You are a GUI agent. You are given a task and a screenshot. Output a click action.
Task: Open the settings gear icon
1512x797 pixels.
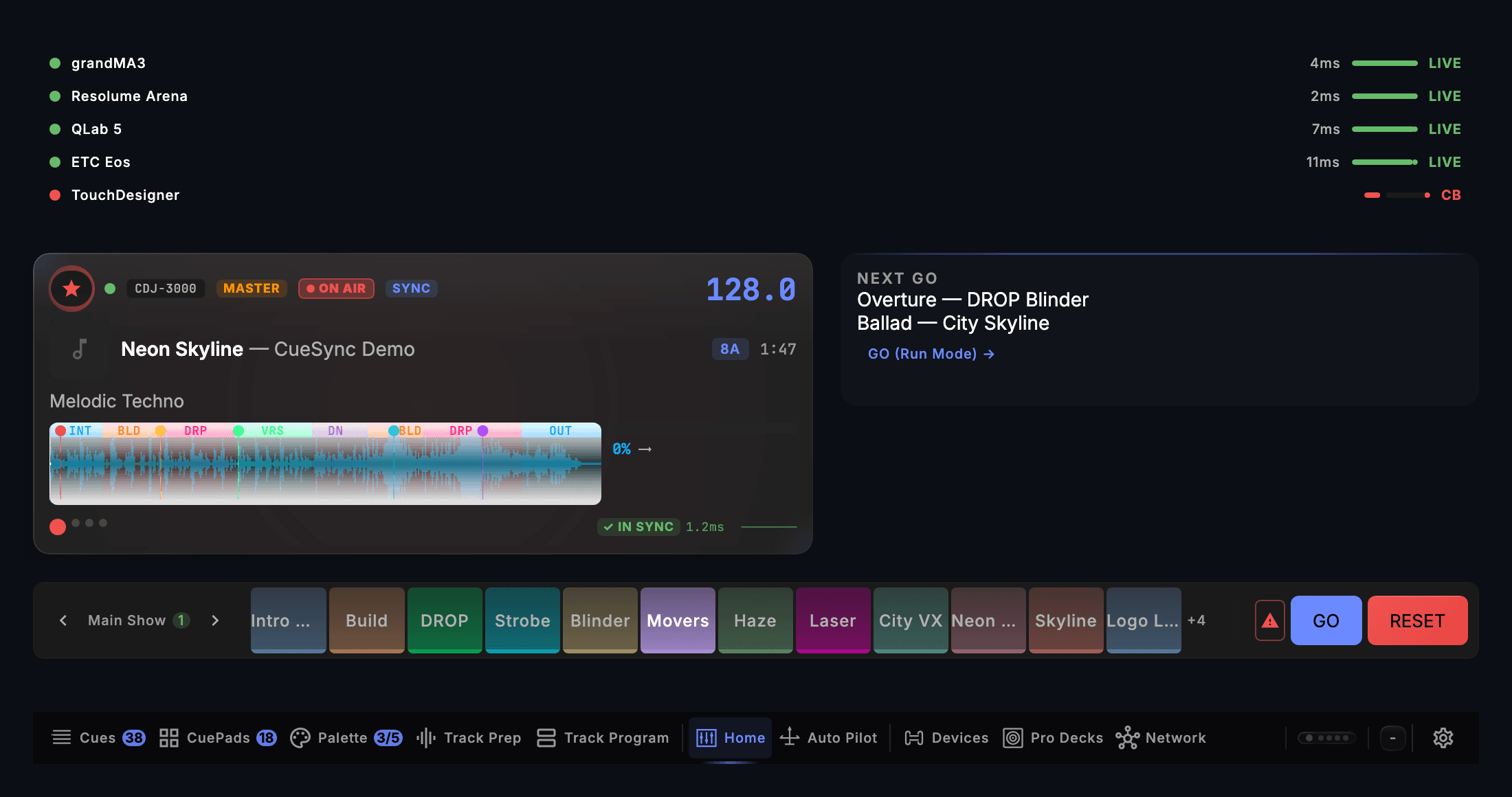coord(1443,738)
